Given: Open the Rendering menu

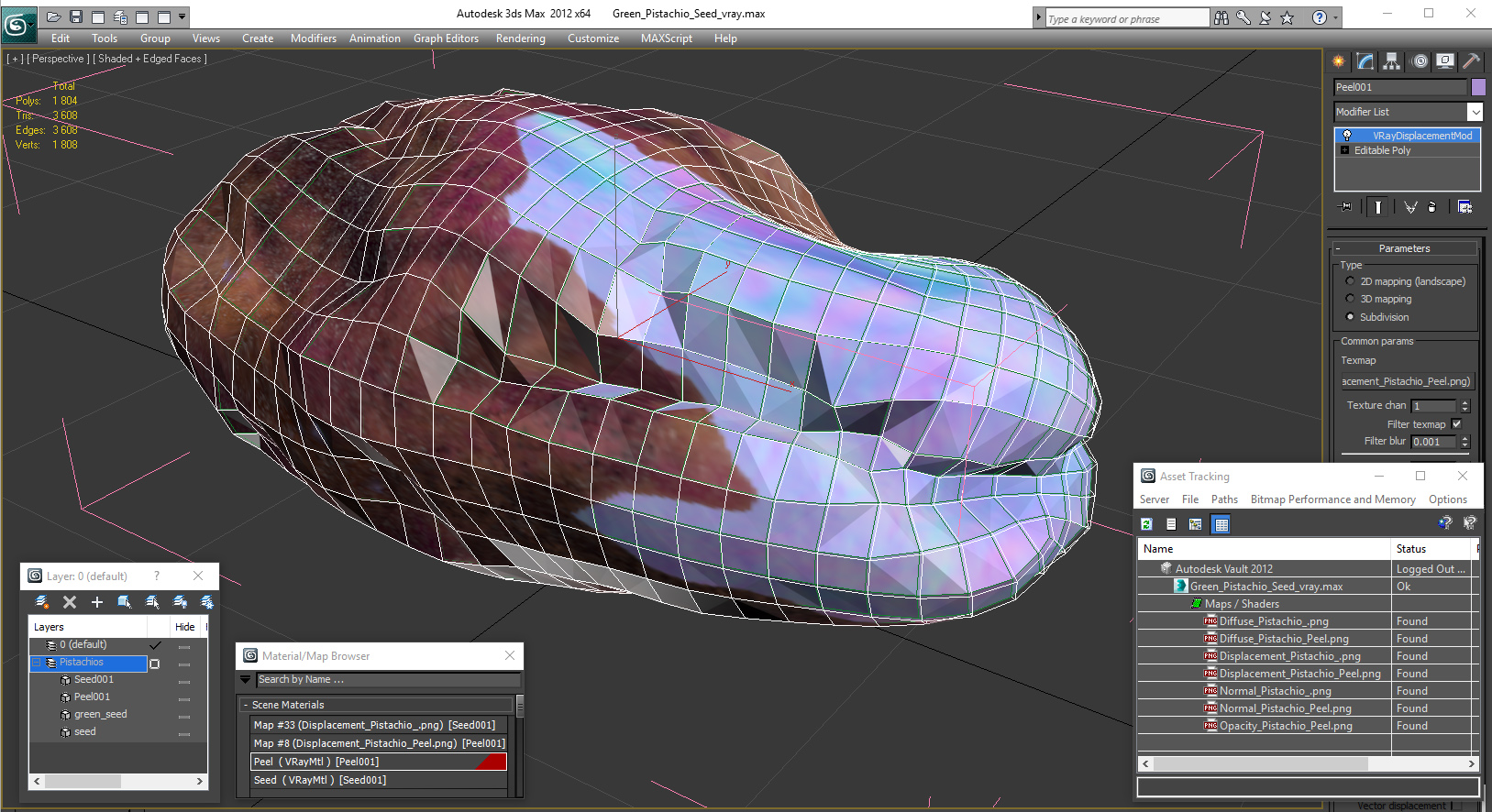Looking at the screenshot, I should [520, 38].
